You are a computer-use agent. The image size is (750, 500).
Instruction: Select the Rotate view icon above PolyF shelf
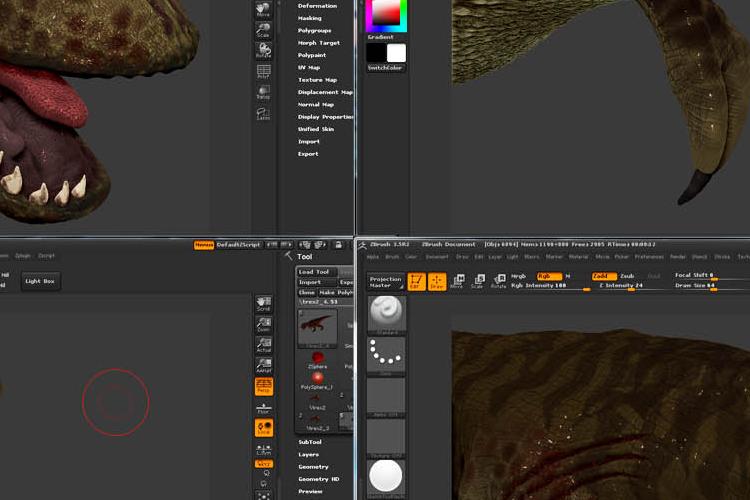pos(263,50)
